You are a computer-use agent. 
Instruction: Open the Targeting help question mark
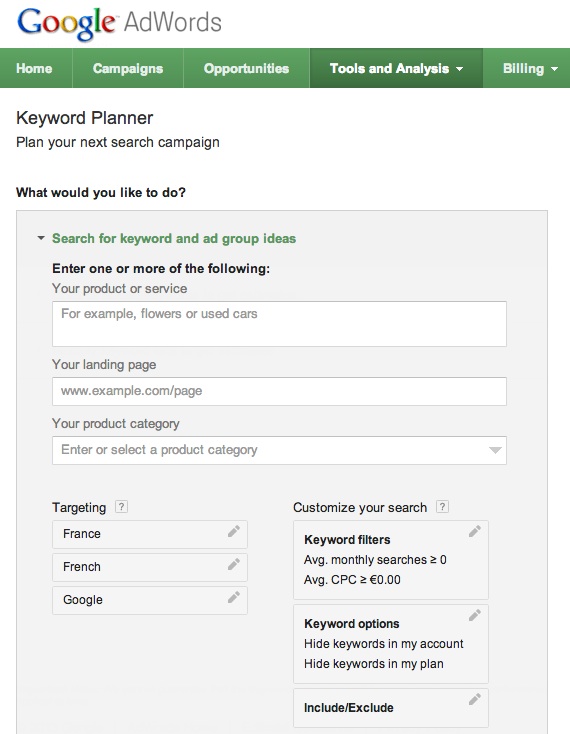point(121,506)
